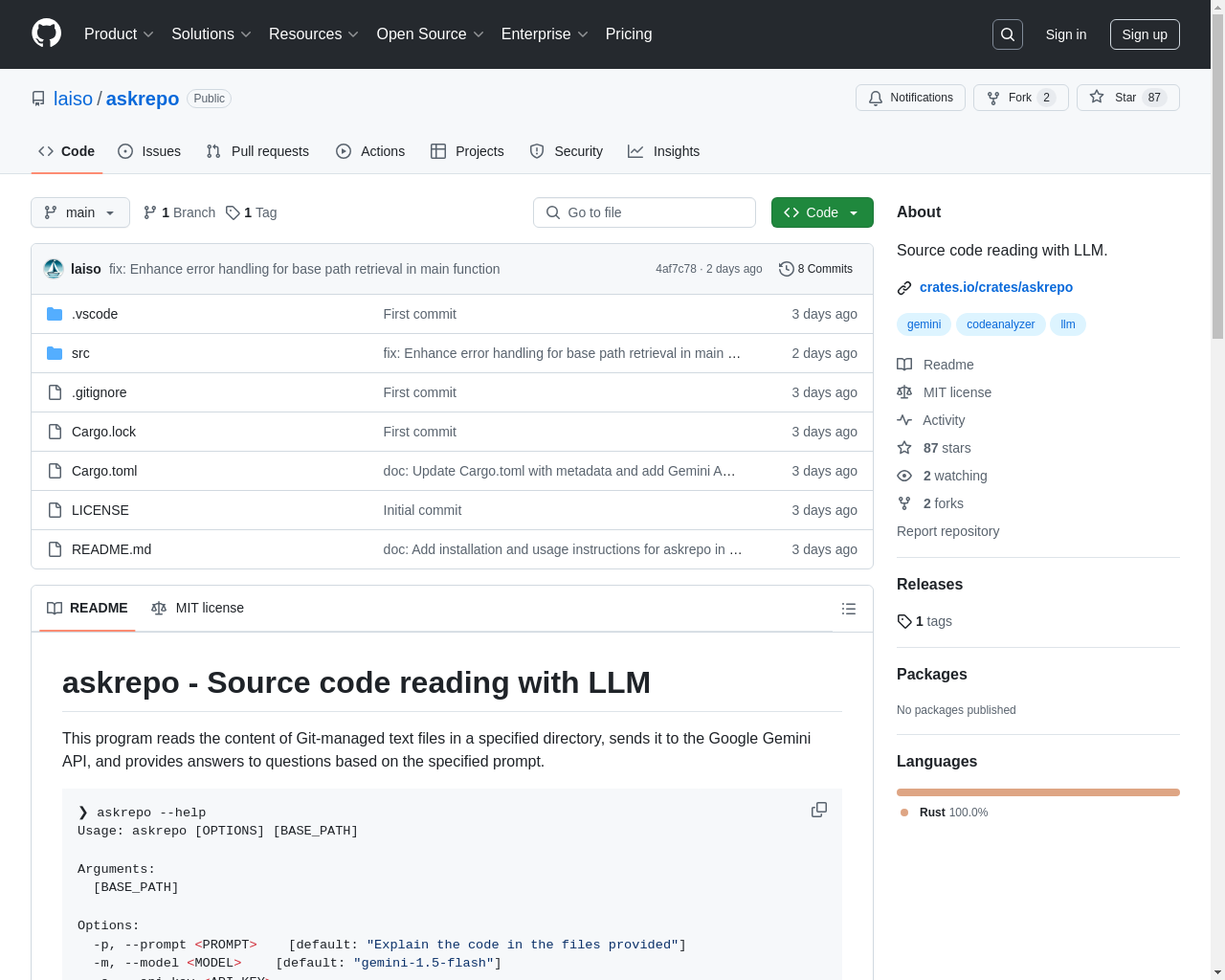The height and width of the screenshot is (980, 1225).
Task: Open the green Code dropdown button
Action: pyautogui.click(x=822, y=212)
